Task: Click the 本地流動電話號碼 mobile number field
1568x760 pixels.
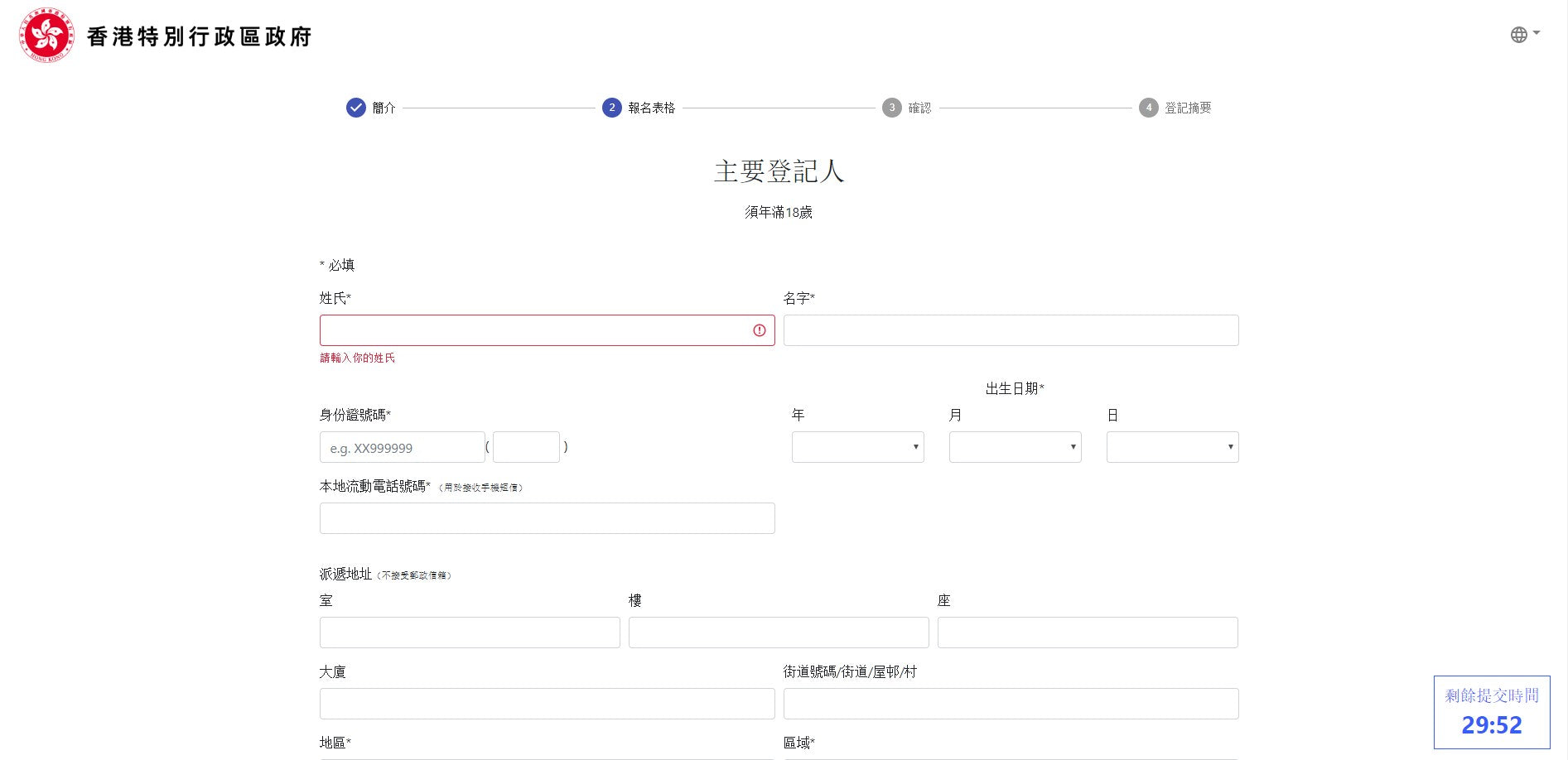Action: [547, 518]
